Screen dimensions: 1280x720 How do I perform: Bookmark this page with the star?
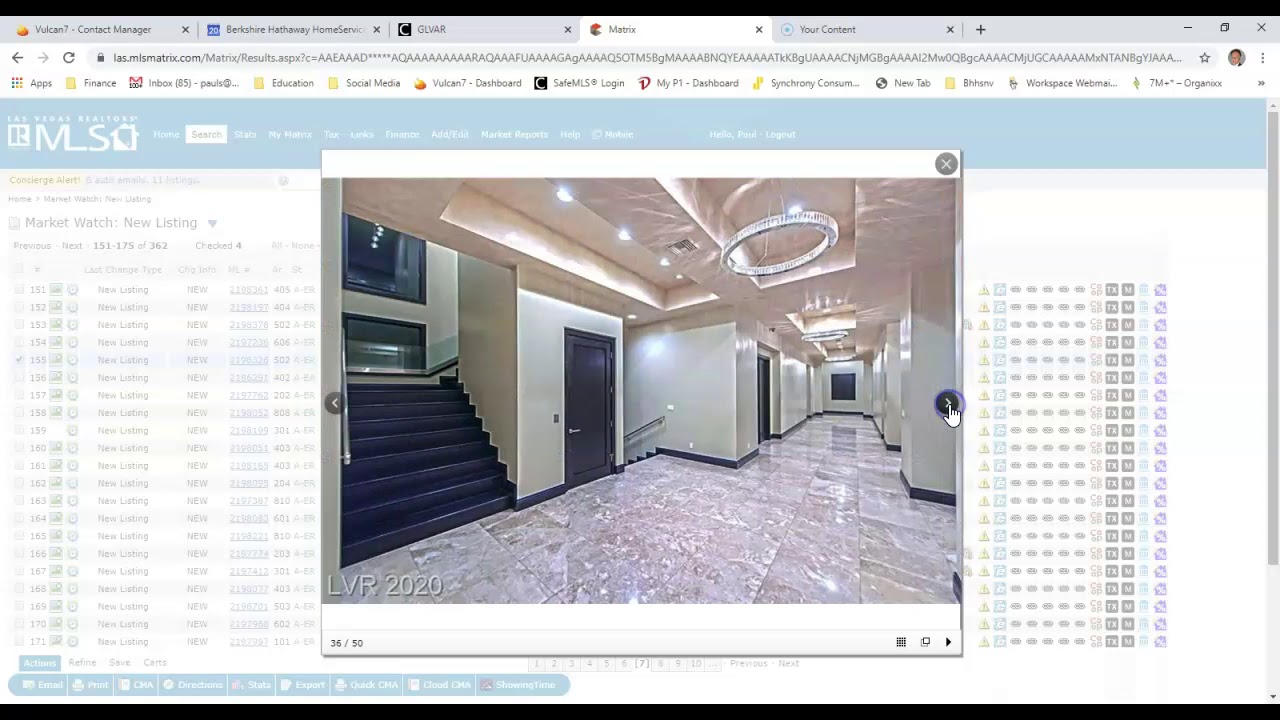[x=1205, y=58]
